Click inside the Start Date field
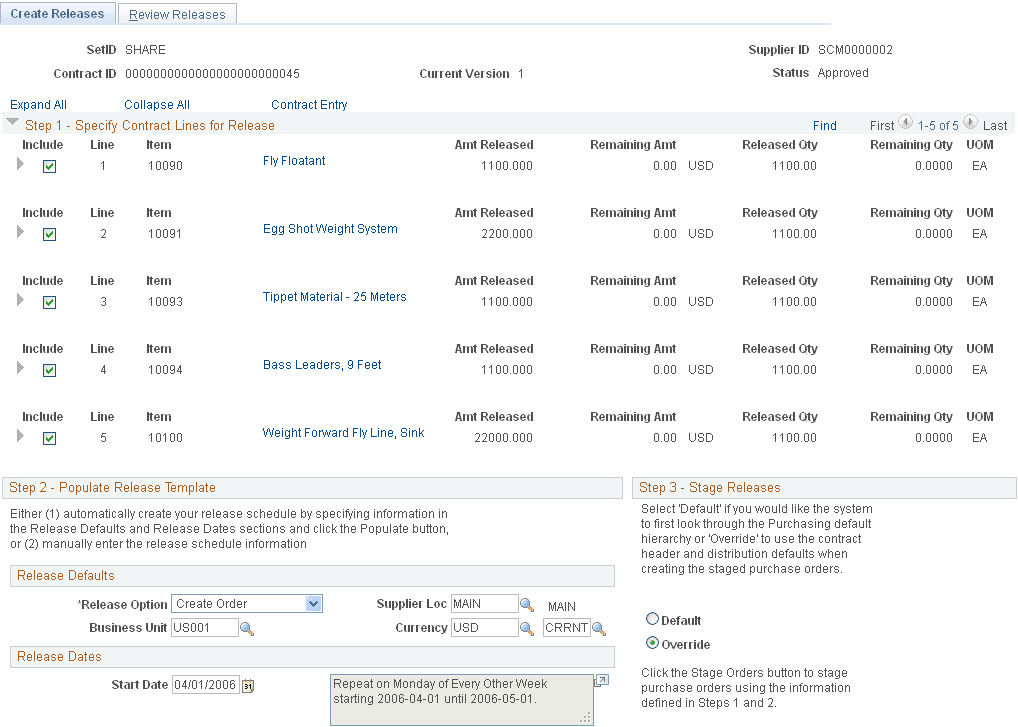 pos(205,685)
